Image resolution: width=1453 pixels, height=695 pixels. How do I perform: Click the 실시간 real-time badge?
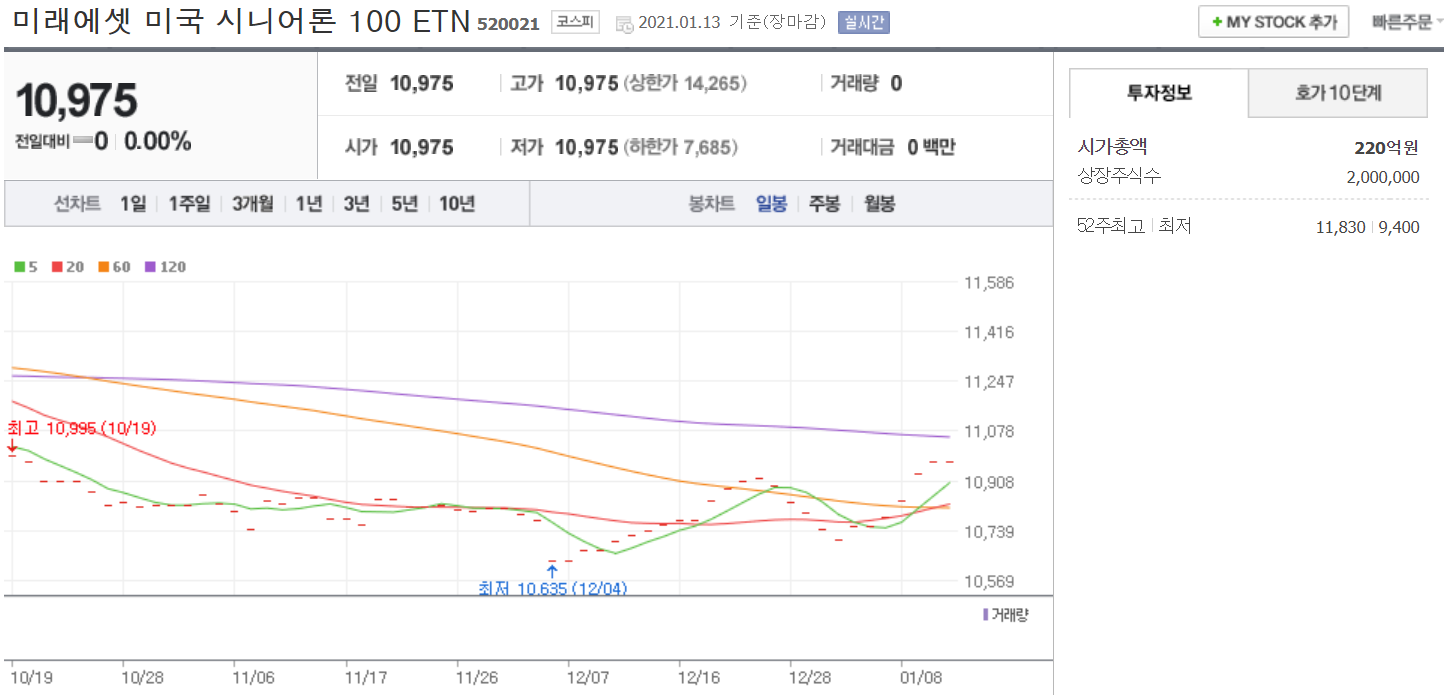[864, 22]
